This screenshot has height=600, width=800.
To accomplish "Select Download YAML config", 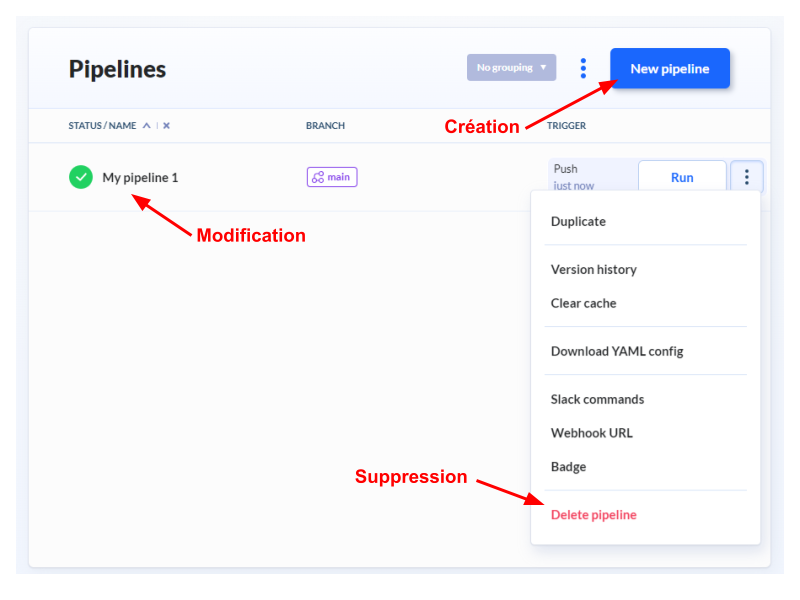I will [x=617, y=351].
